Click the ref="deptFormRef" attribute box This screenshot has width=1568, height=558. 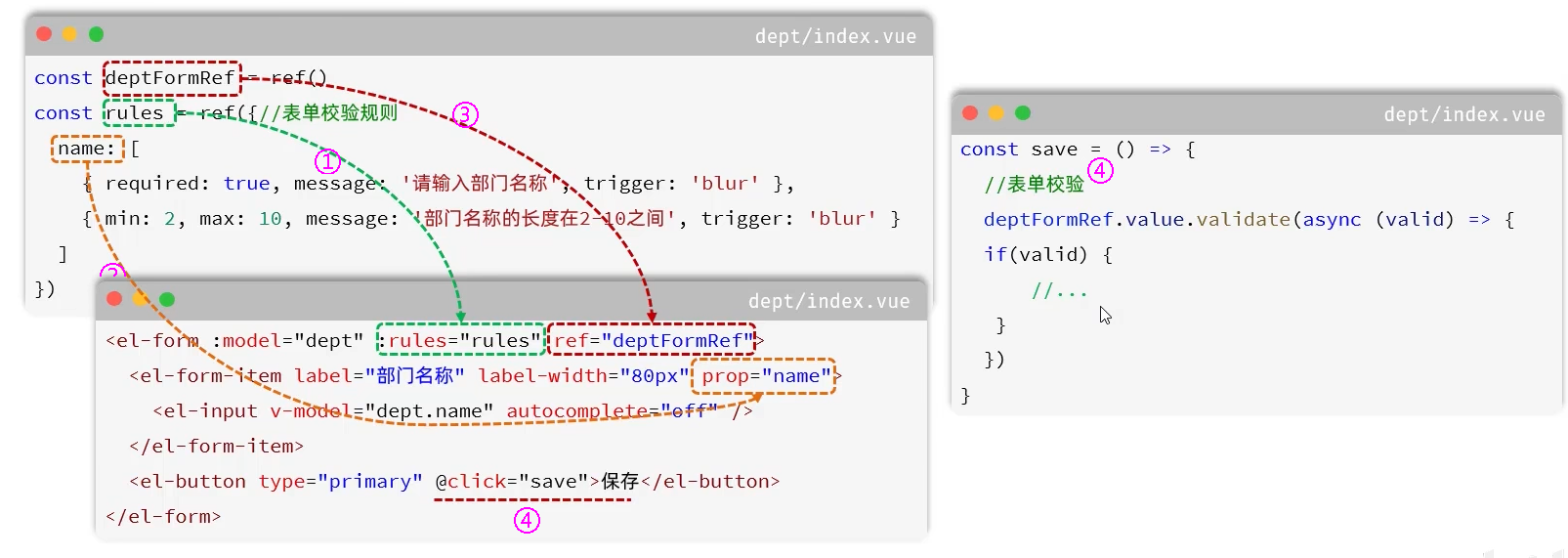[x=652, y=340]
